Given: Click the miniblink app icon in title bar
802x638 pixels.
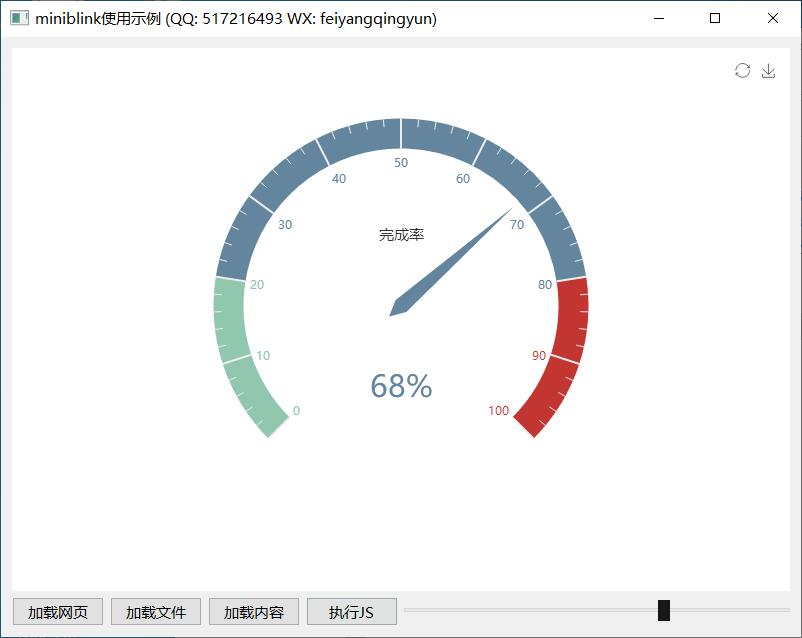Looking at the screenshot, I should tap(19, 18).
